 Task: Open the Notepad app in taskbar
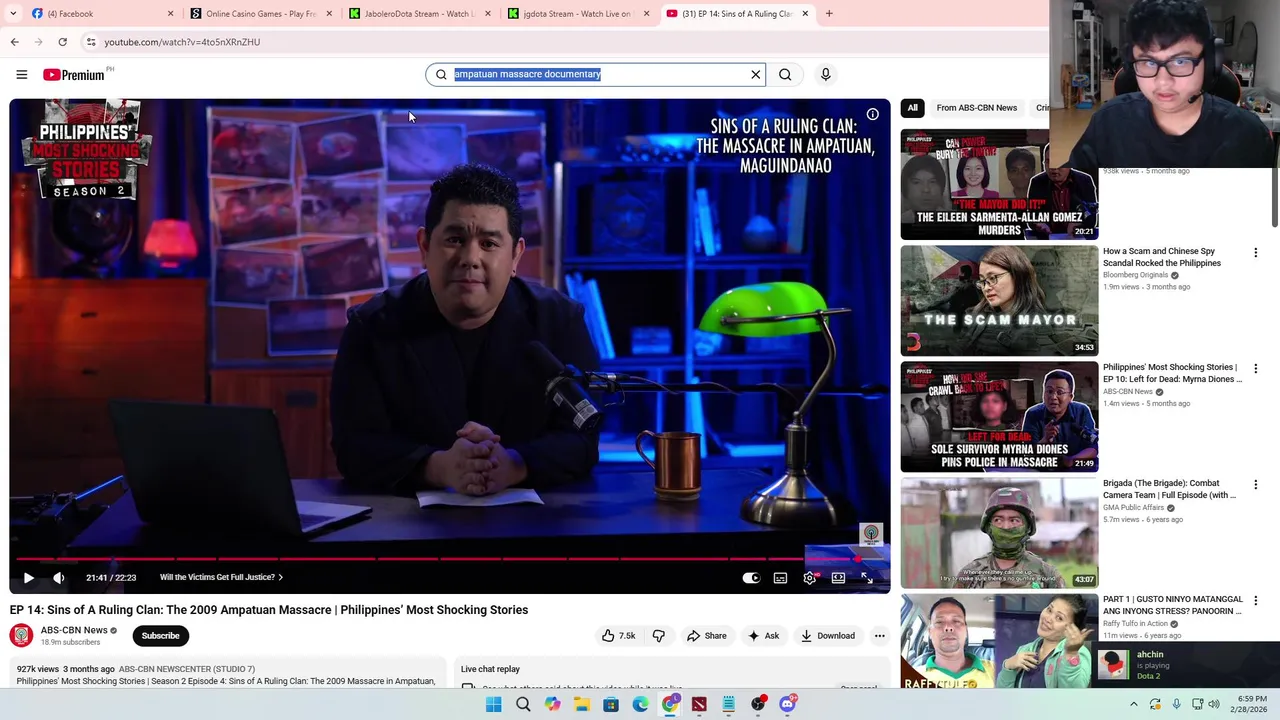(x=729, y=704)
